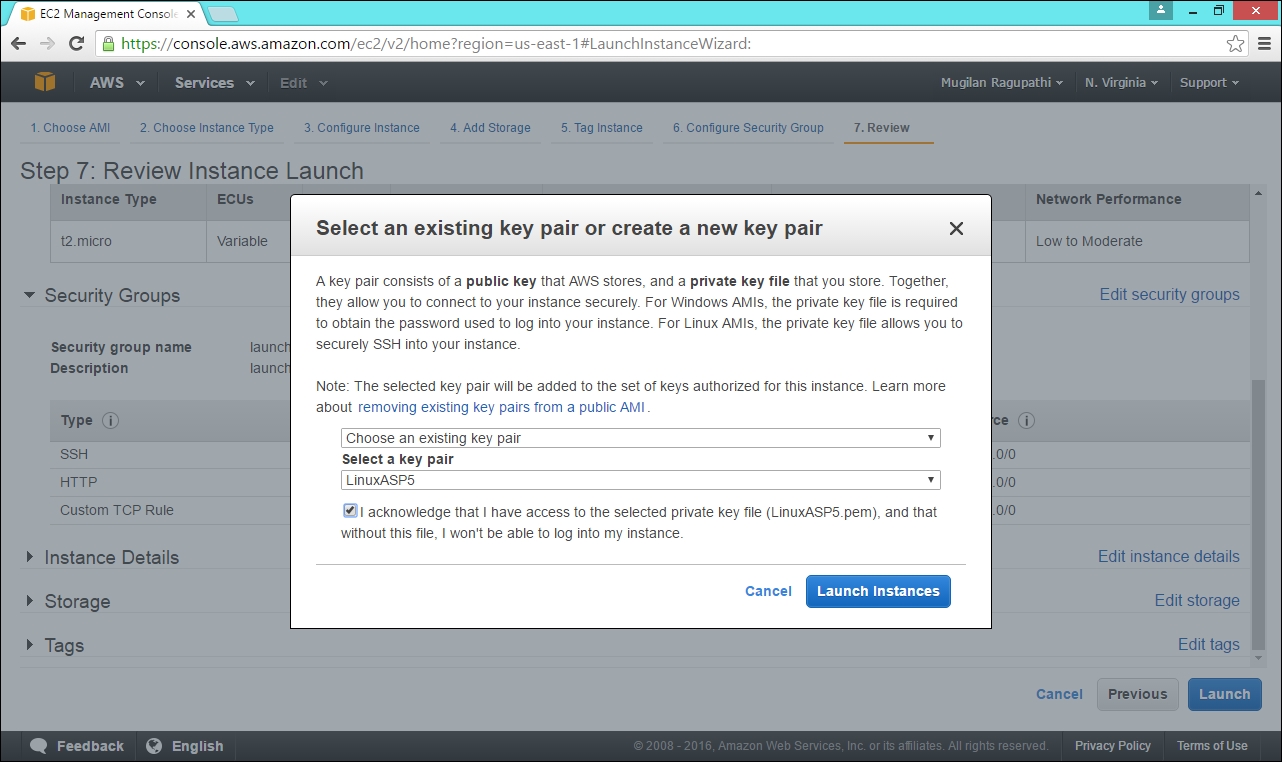Open the AWS menu dropdown
The image size is (1282, 762).
pyautogui.click(x=117, y=83)
